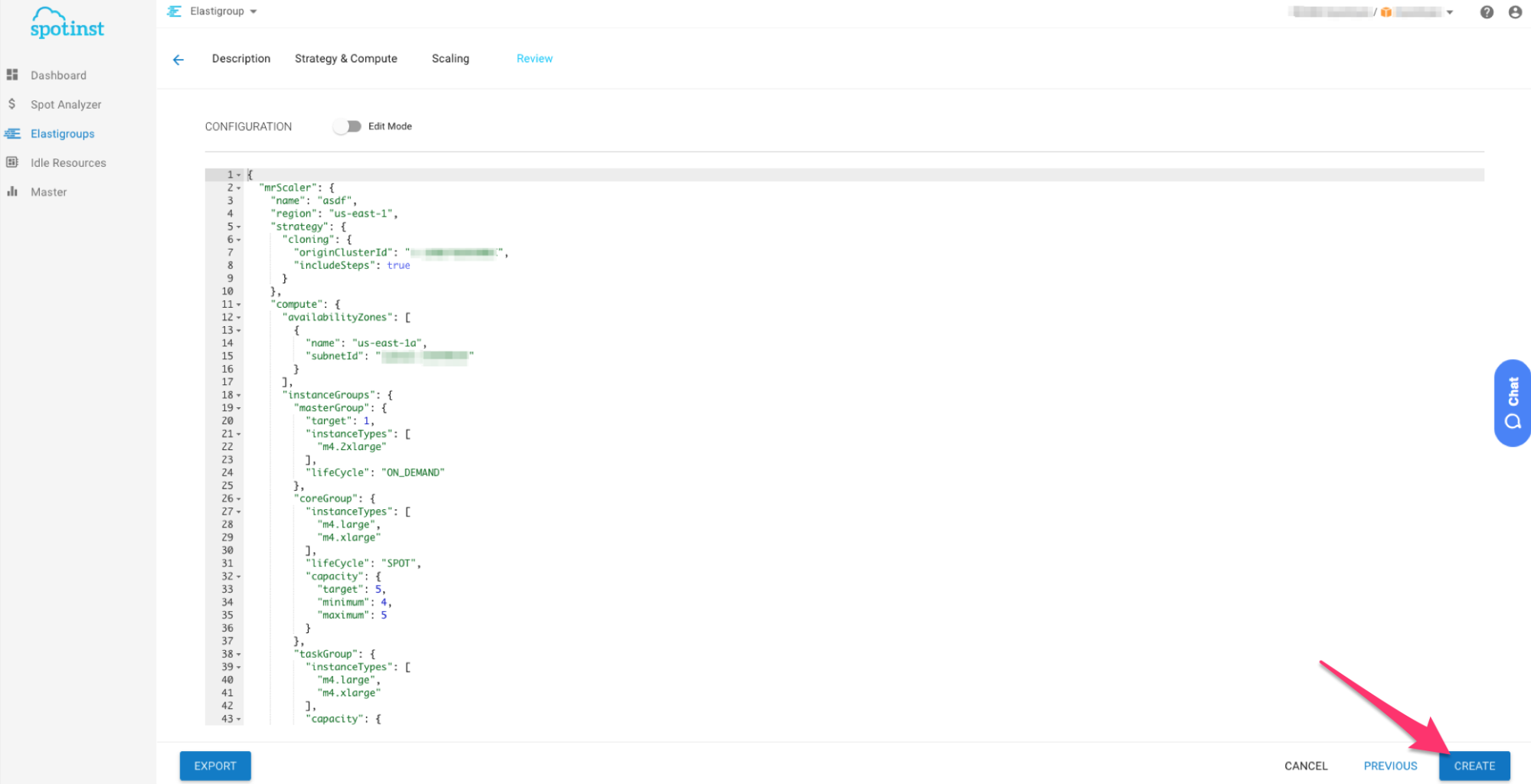Open the help question mark icon
This screenshot has height=784, width=1531.
(1487, 12)
